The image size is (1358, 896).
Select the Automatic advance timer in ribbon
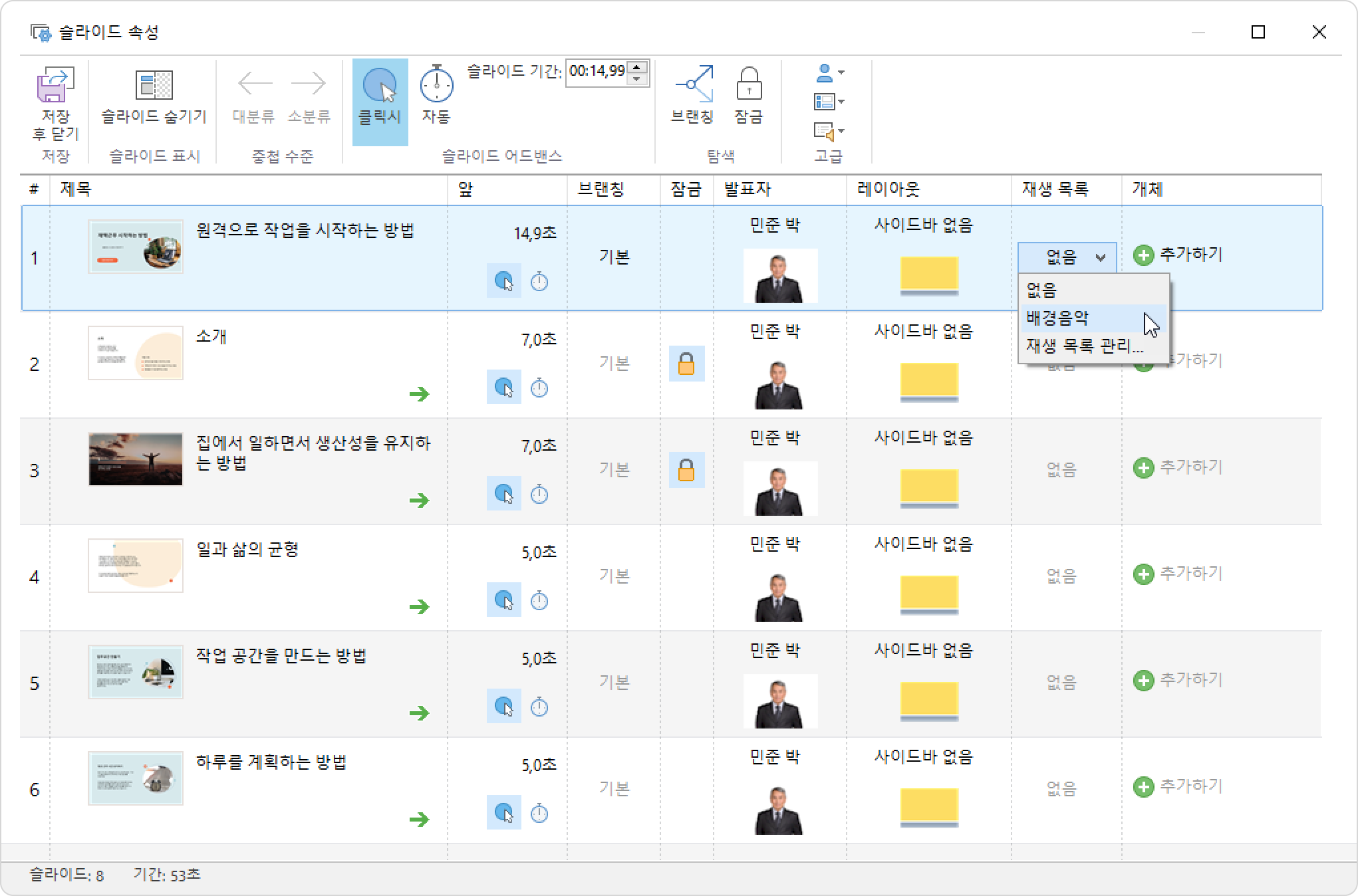pos(436,86)
